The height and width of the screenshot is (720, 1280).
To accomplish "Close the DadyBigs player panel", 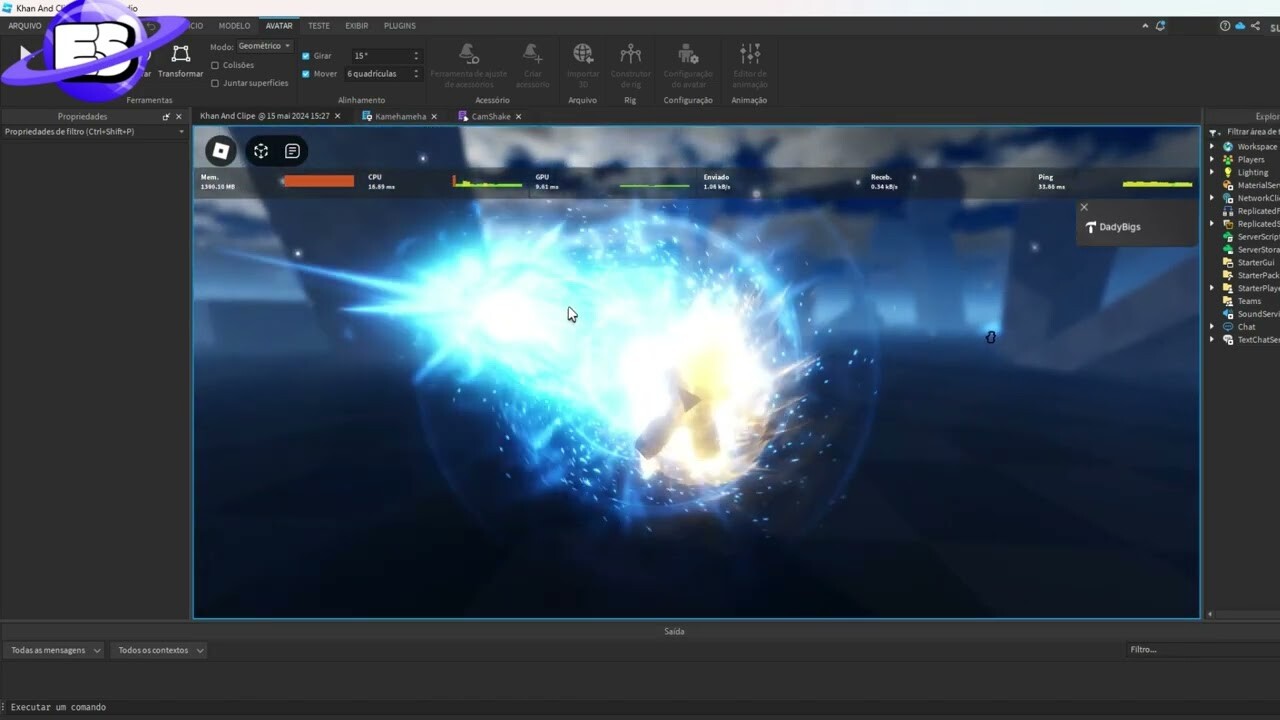I will pyautogui.click(x=1084, y=206).
